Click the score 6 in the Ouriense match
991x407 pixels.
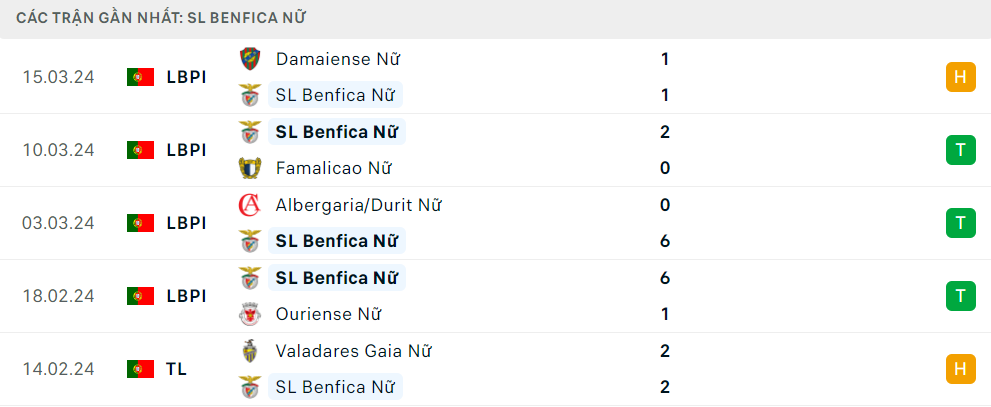pyautogui.click(x=664, y=277)
